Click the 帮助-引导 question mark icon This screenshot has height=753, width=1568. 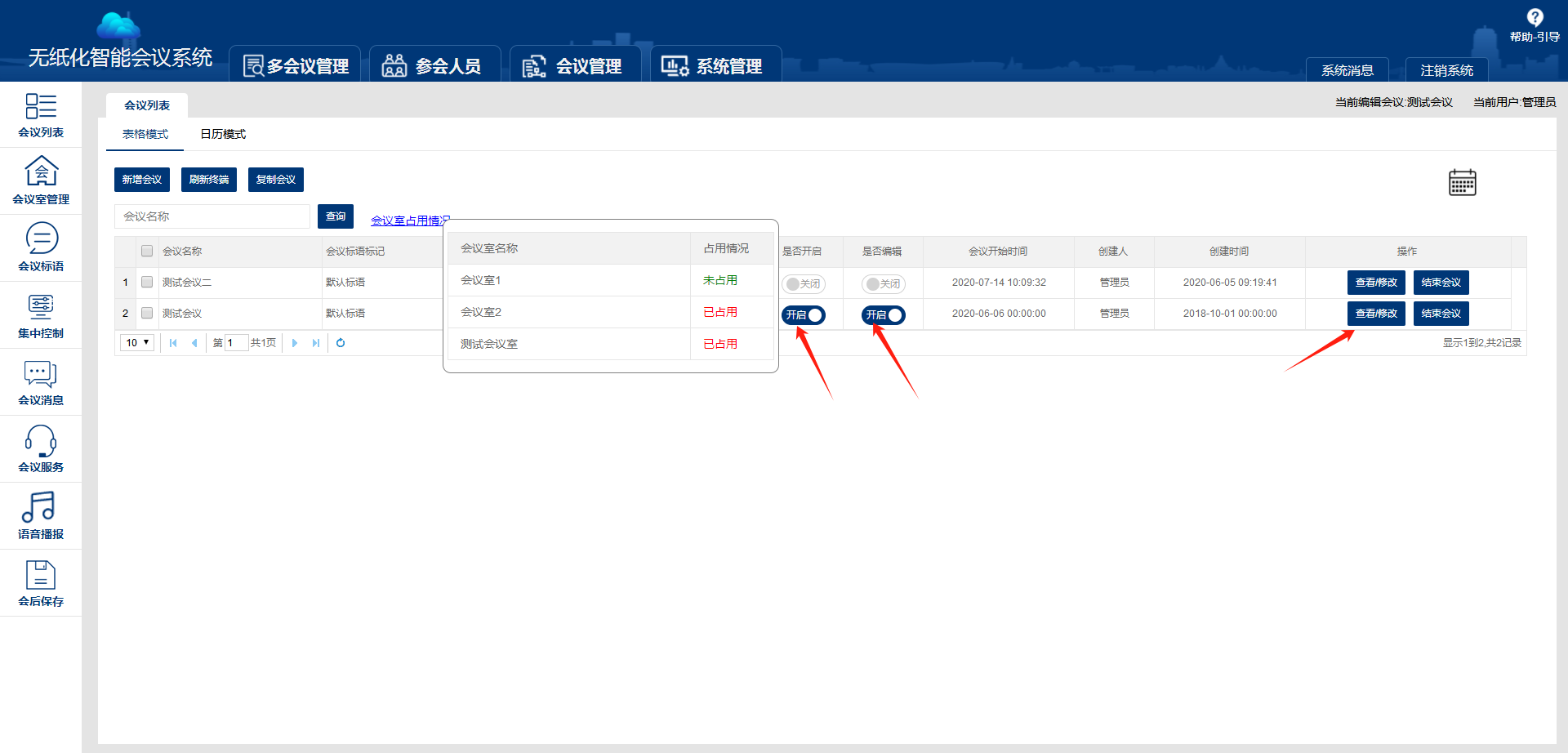[x=1535, y=17]
